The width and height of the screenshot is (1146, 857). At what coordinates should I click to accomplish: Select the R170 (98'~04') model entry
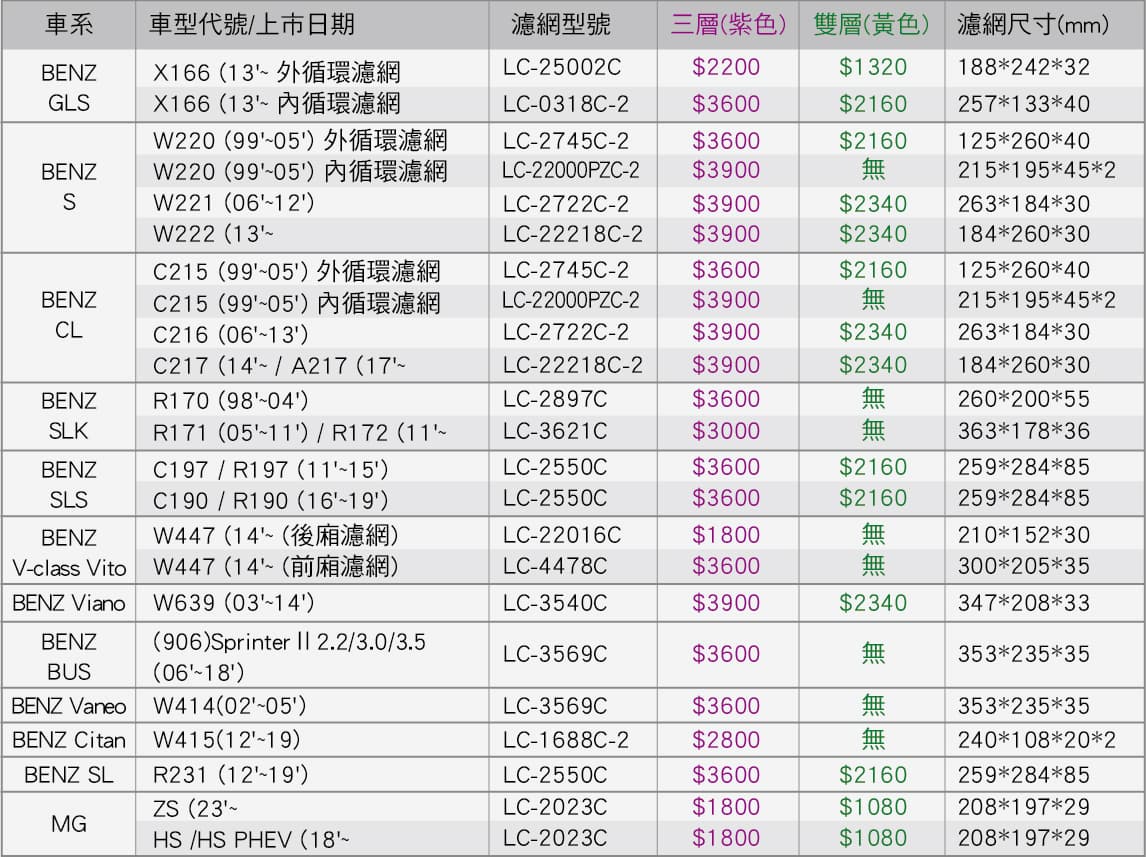[x=229, y=400]
